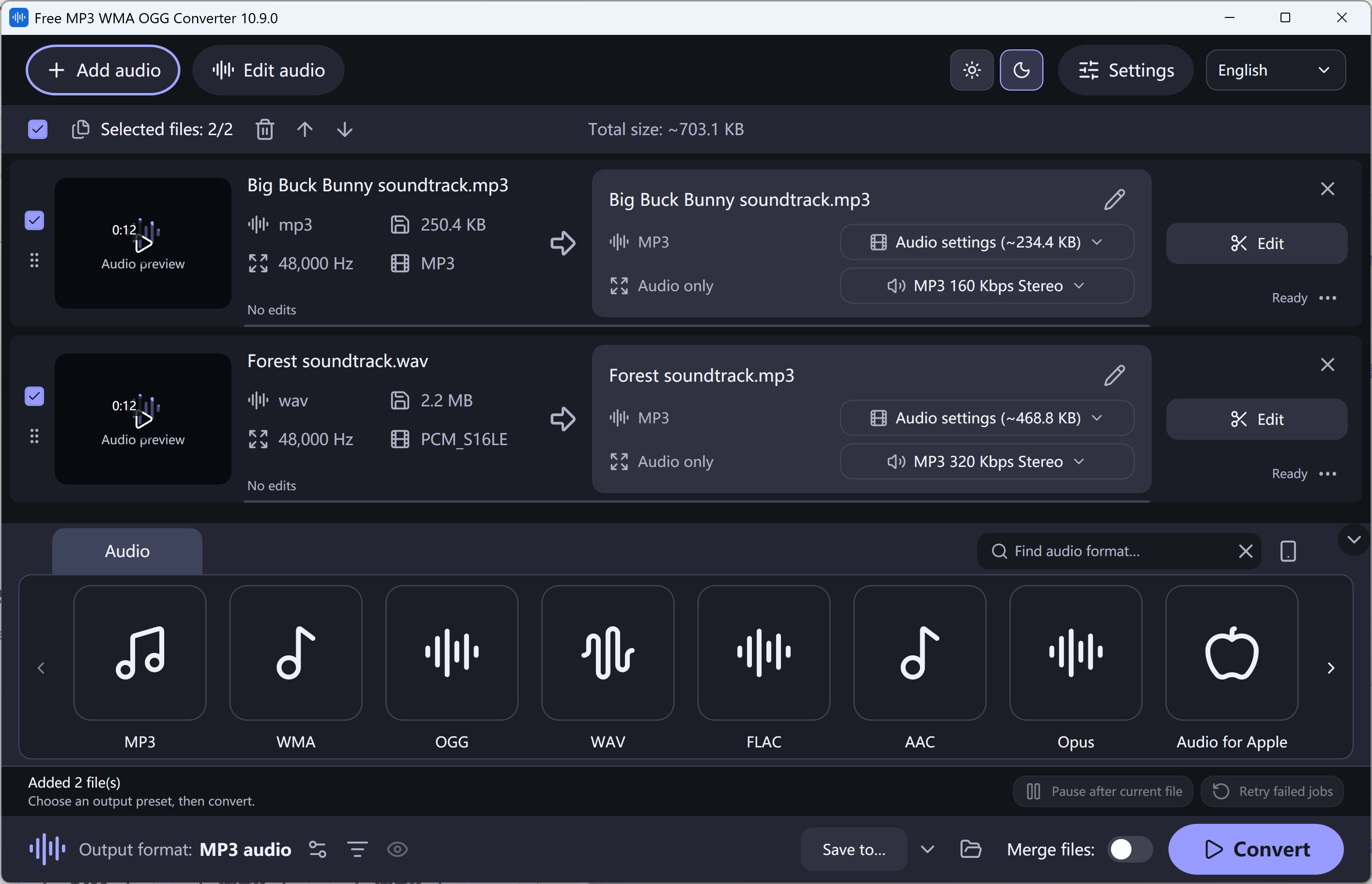Open more options for Big Buck Bunny row

tap(1328, 298)
